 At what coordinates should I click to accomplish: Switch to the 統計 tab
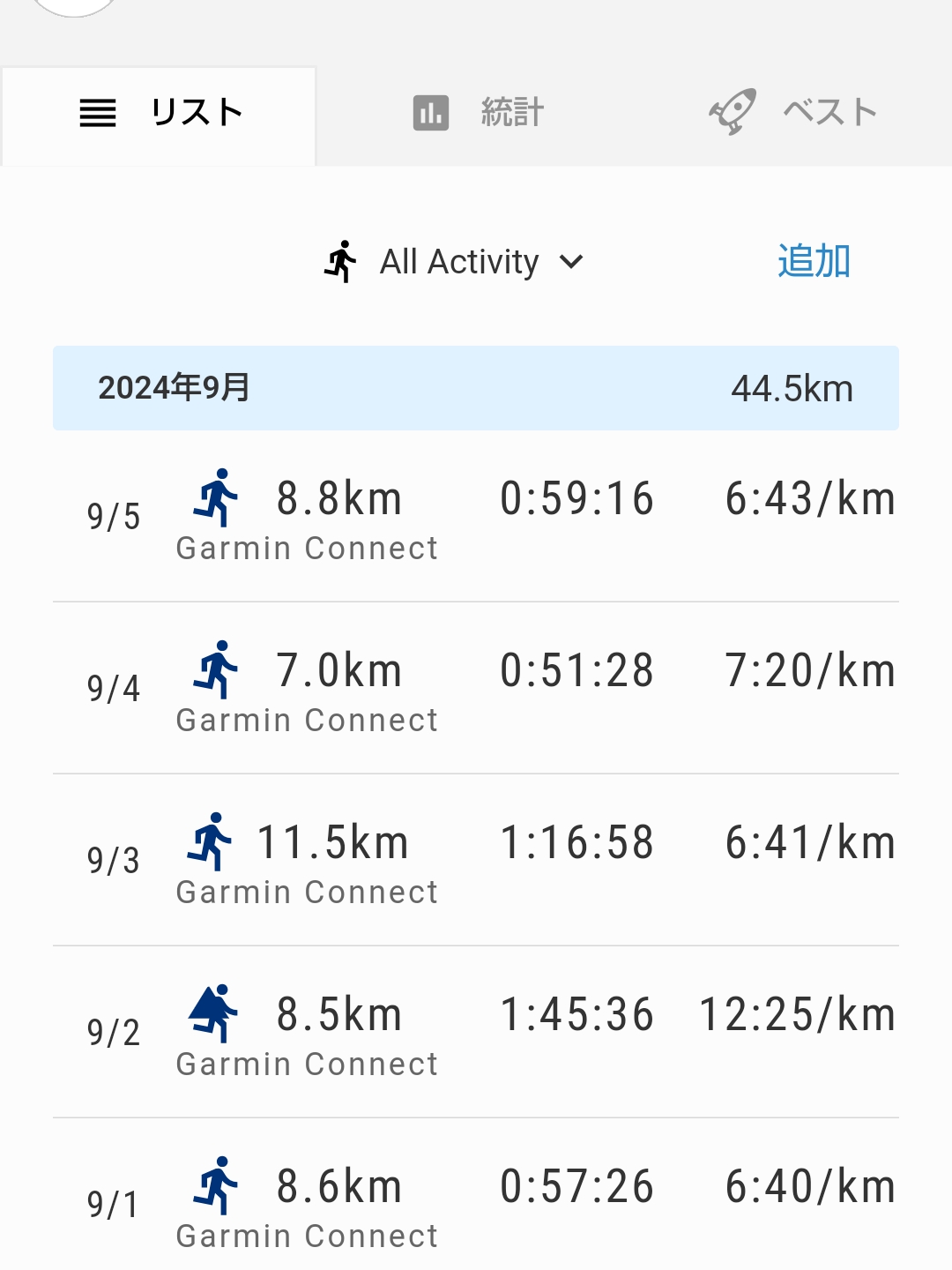pos(479,113)
